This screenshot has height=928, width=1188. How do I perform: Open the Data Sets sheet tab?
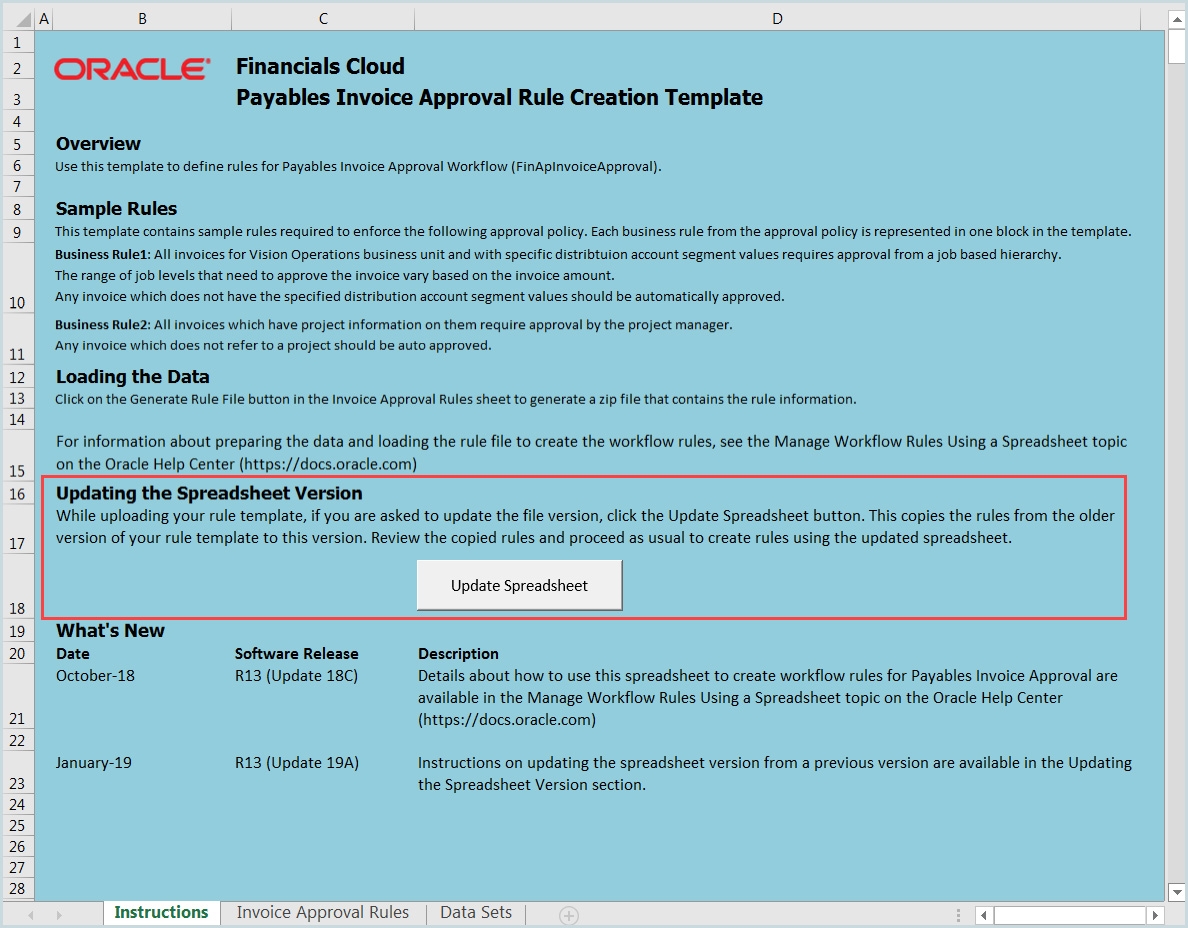[476, 912]
